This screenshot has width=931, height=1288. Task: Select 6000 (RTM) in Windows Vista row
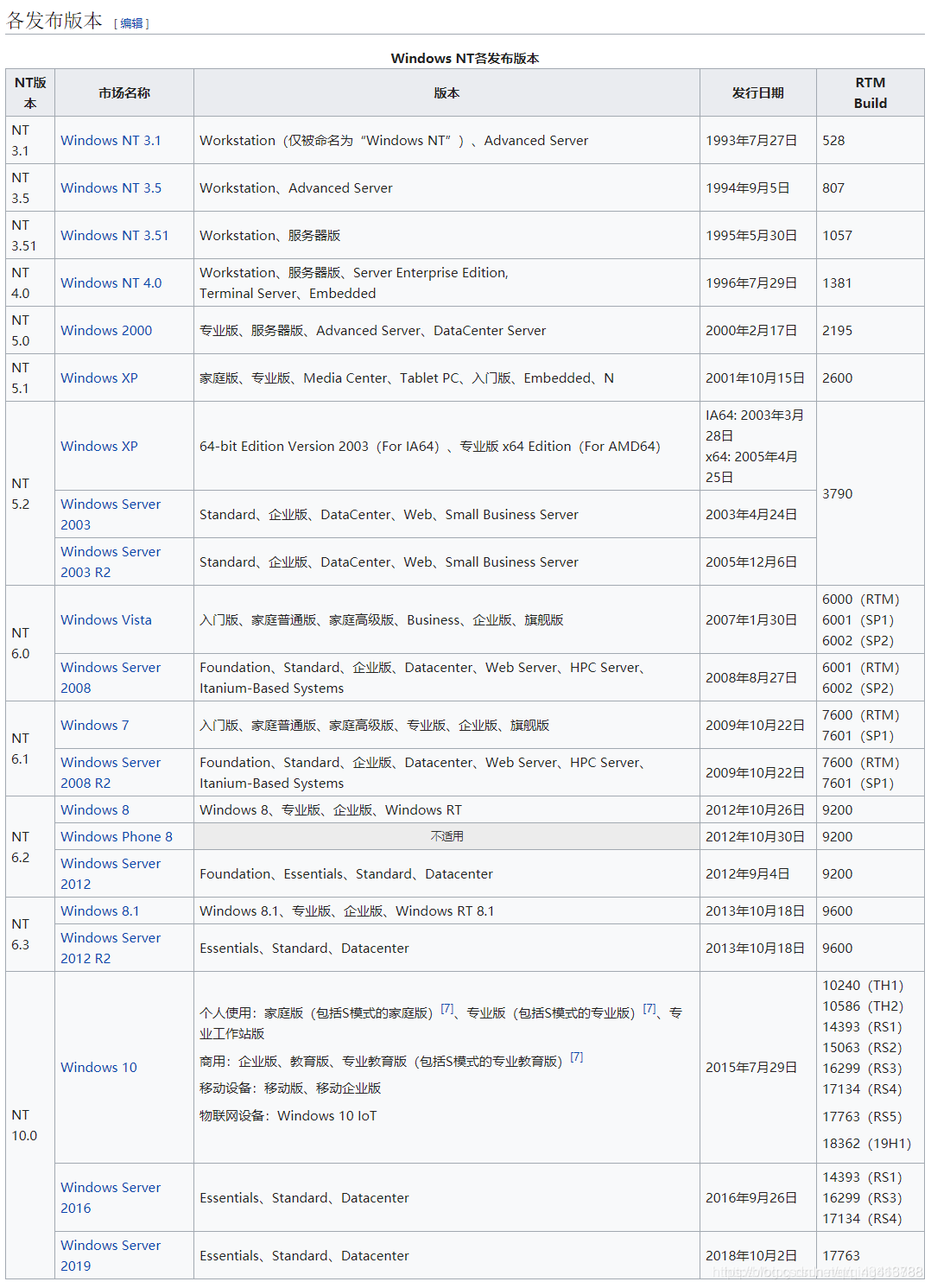point(860,600)
